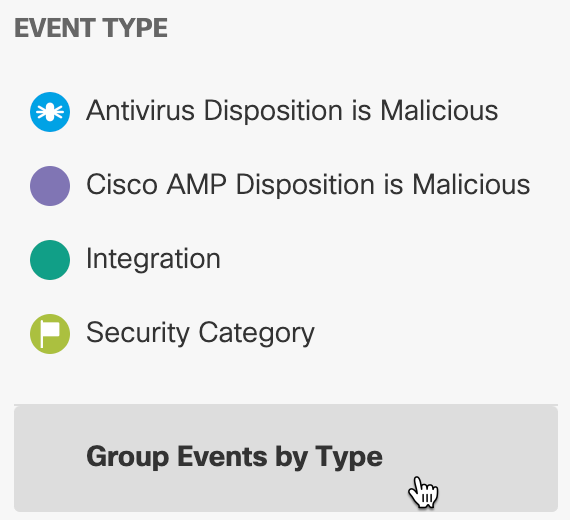Click the Group Events by Type button
Image resolution: width=570 pixels, height=520 pixels.
[286, 459]
